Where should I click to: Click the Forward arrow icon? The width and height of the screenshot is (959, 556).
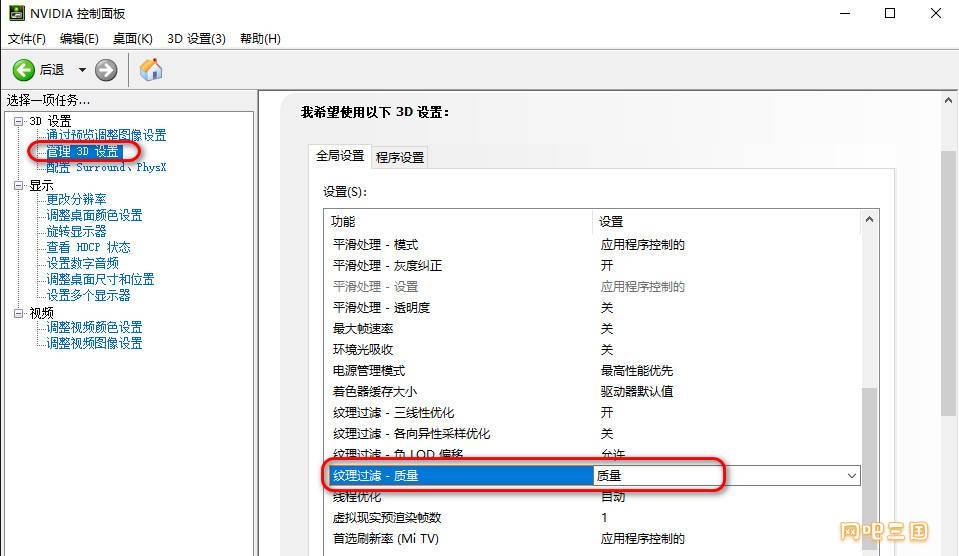(x=106, y=70)
